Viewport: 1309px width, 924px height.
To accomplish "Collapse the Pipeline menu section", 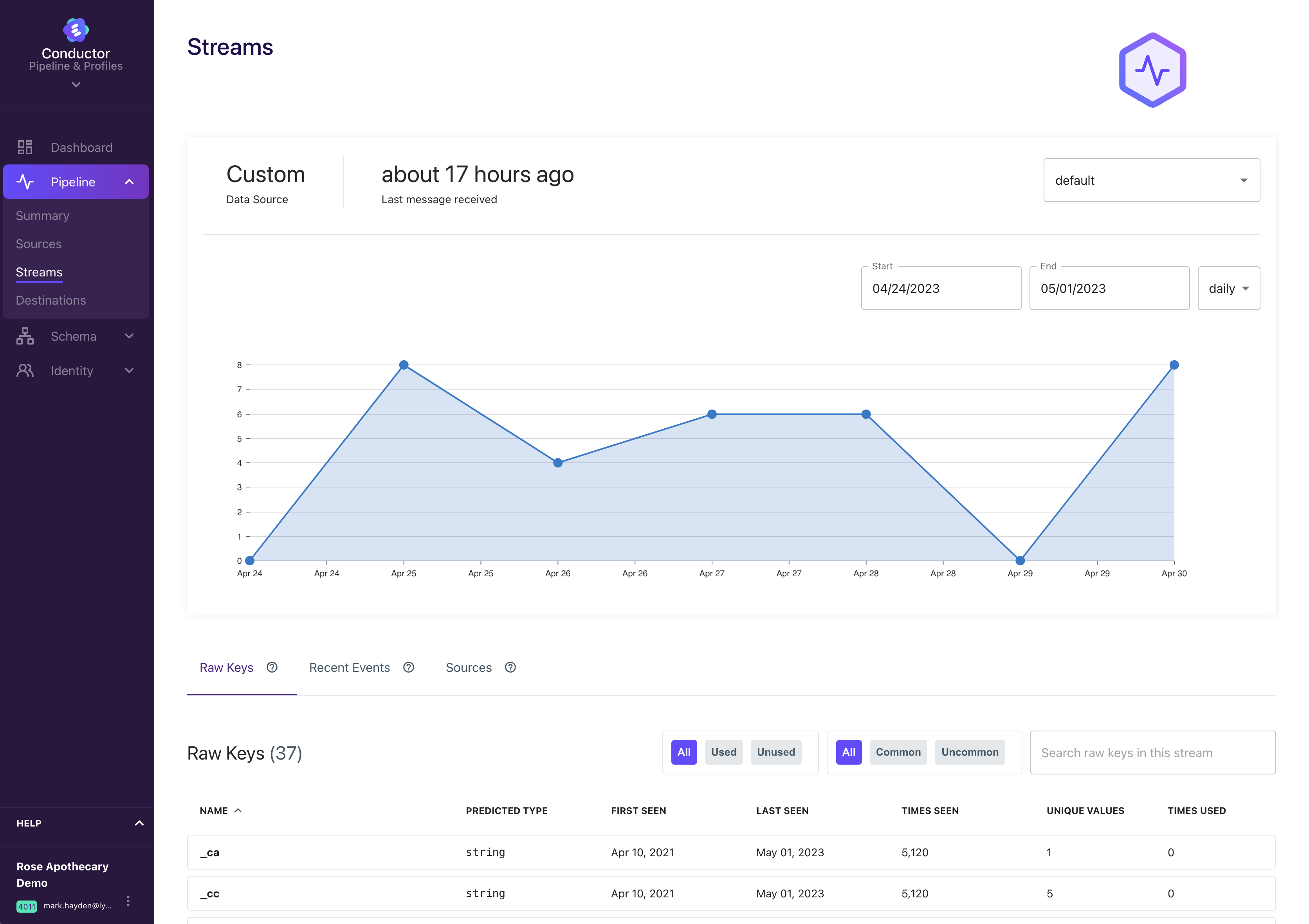I will click(129, 182).
